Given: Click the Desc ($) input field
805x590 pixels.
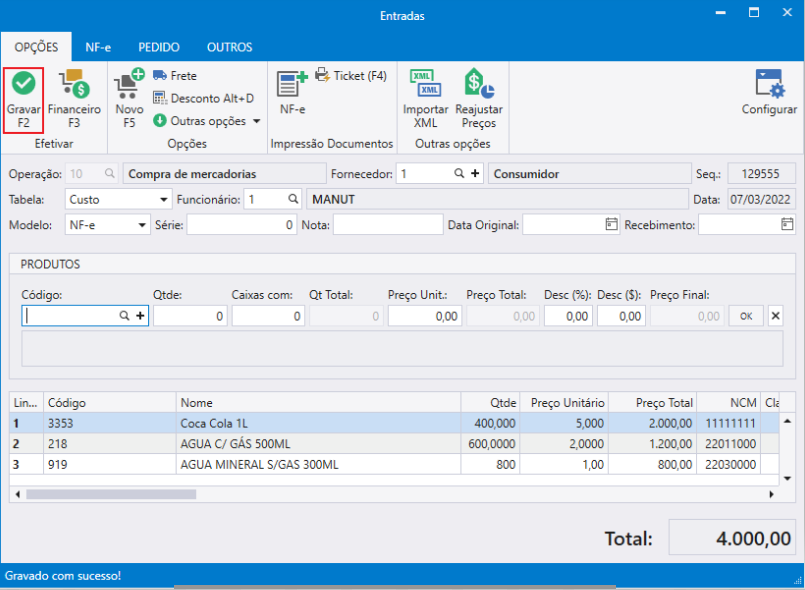Looking at the screenshot, I should (621, 316).
